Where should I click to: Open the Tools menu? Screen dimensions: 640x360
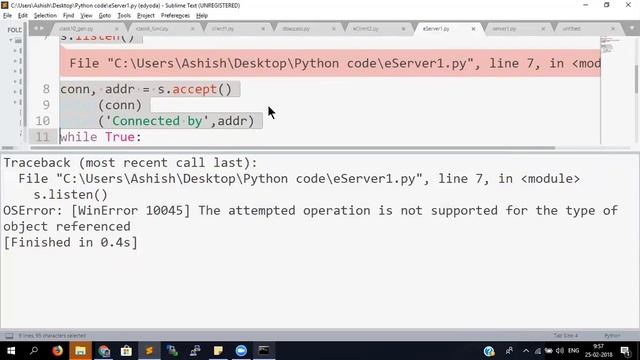(124, 16)
